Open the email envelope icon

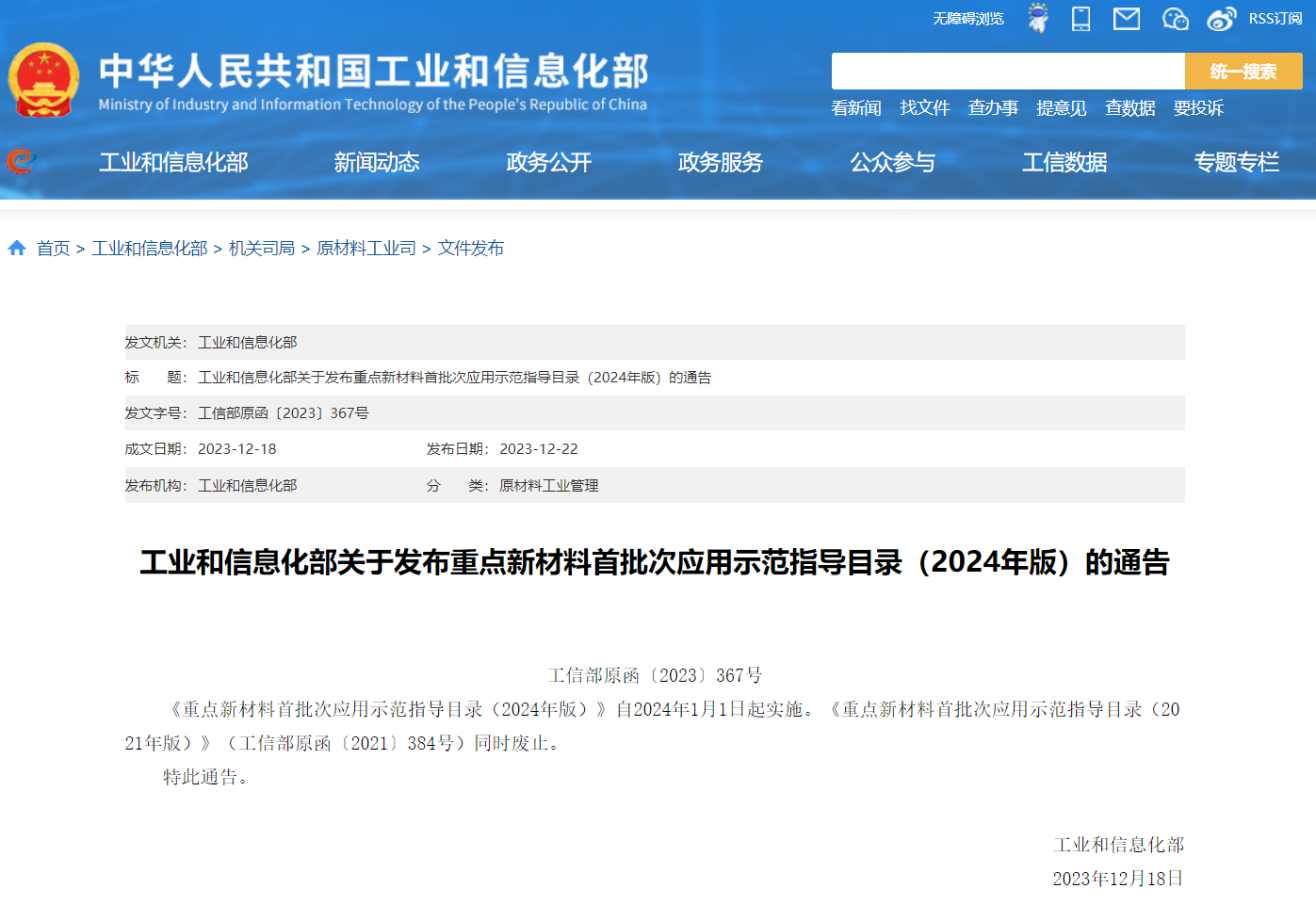[x=1126, y=18]
